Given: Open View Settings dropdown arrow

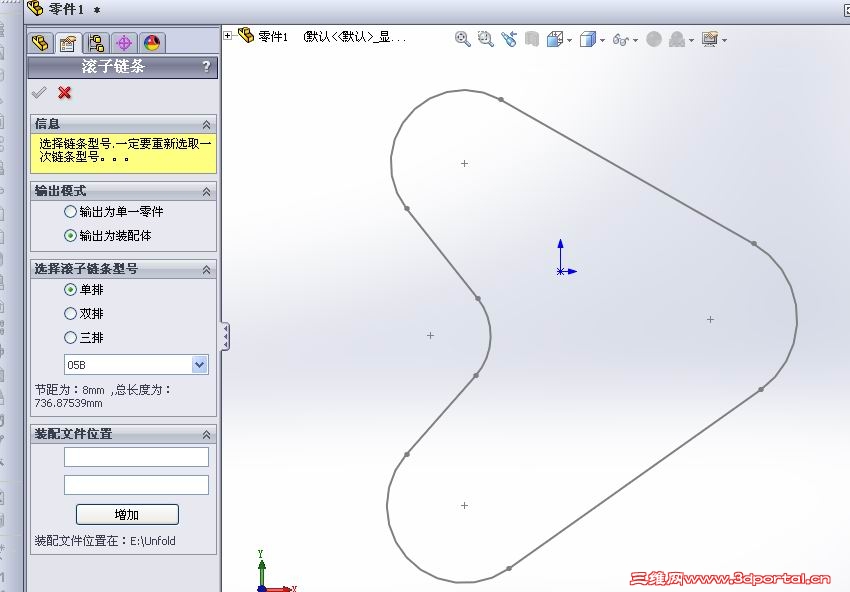Looking at the screenshot, I should [x=724, y=40].
